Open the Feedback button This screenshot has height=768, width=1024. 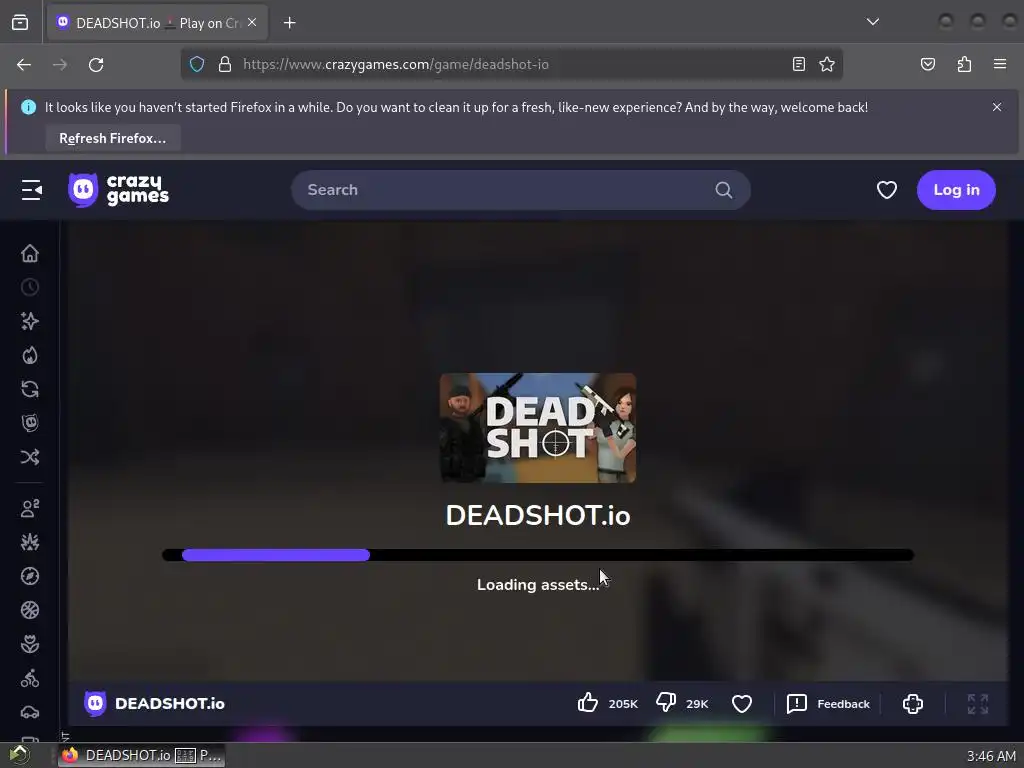(x=828, y=703)
